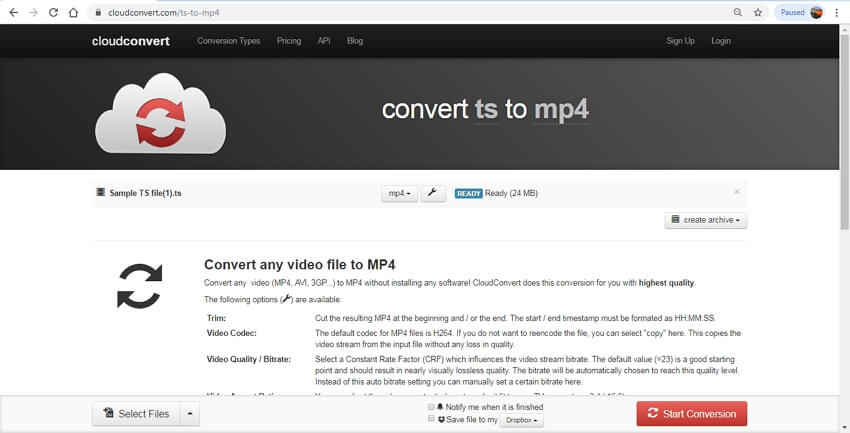
Task: Click the CloudConvert cloud logo image
Action: click(160, 114)
